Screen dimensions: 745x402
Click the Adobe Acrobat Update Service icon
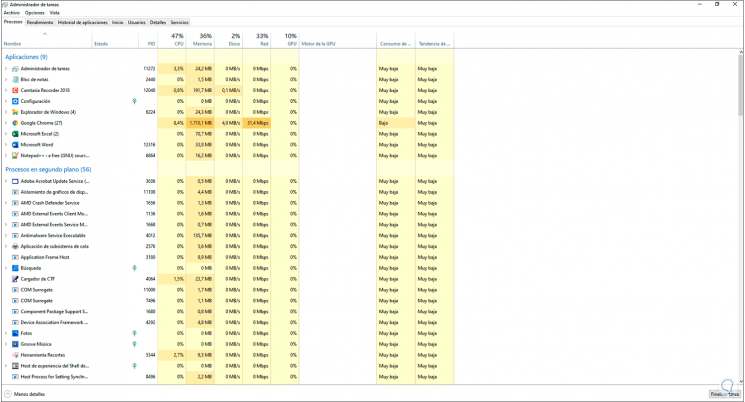tap(15, 181)
